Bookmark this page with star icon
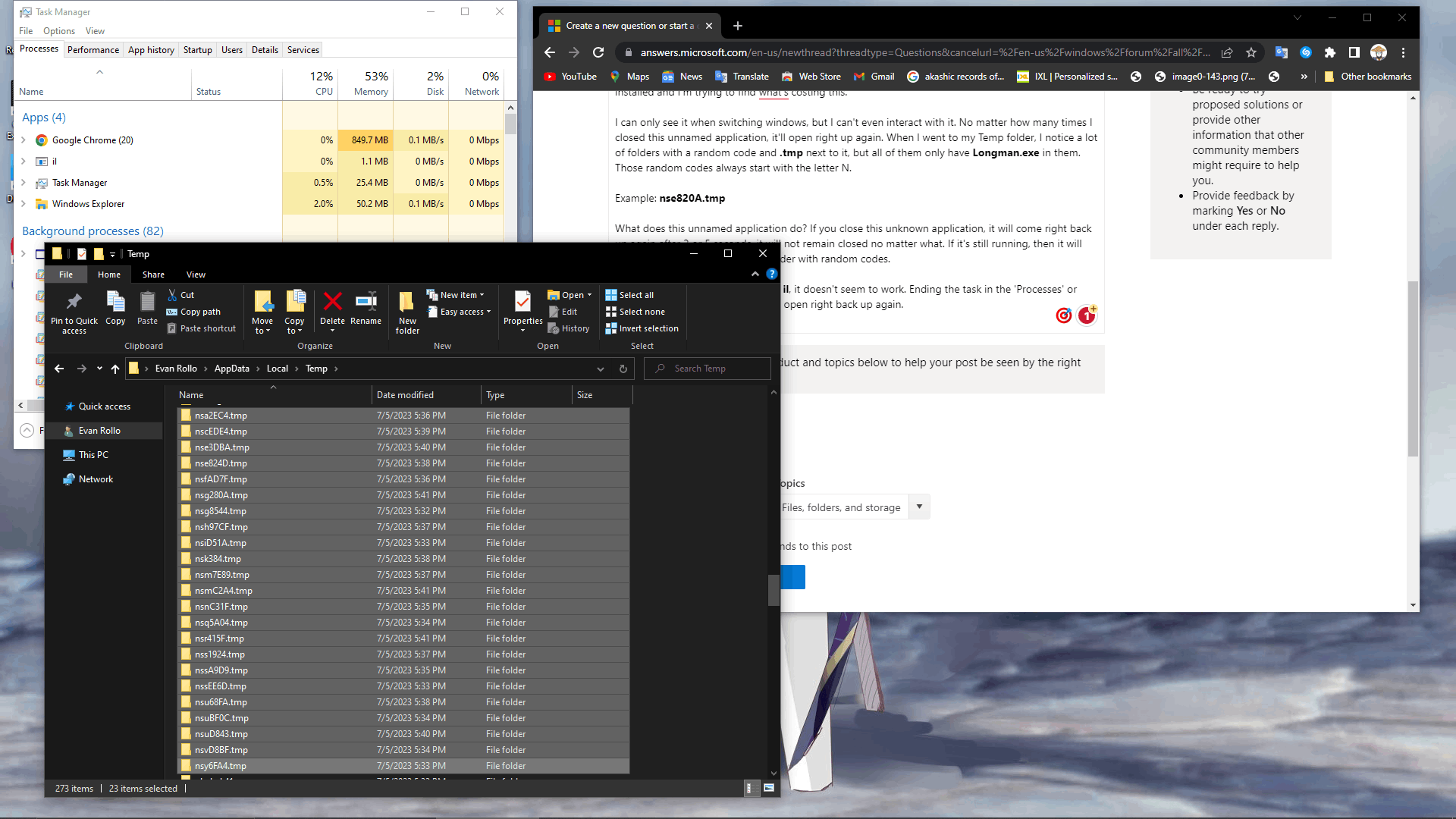This screenshot has height=819, width=1456. point(1251,52)
